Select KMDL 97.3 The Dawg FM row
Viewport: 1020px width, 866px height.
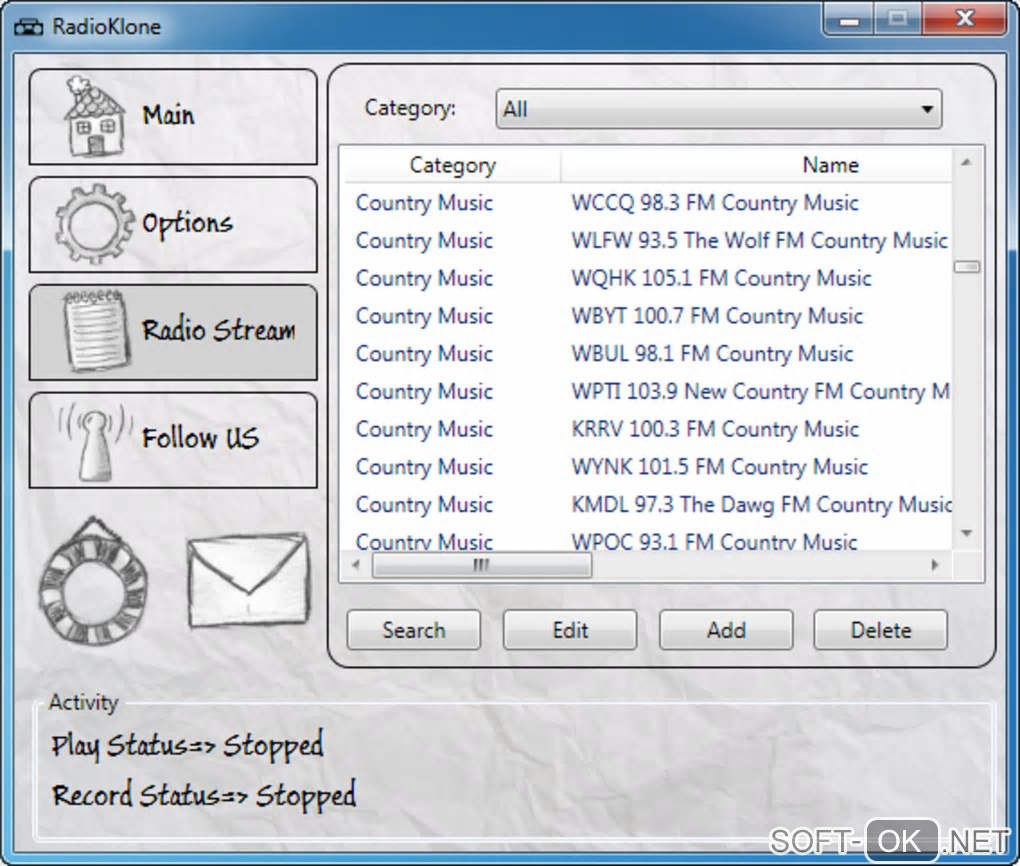(647, 504)
